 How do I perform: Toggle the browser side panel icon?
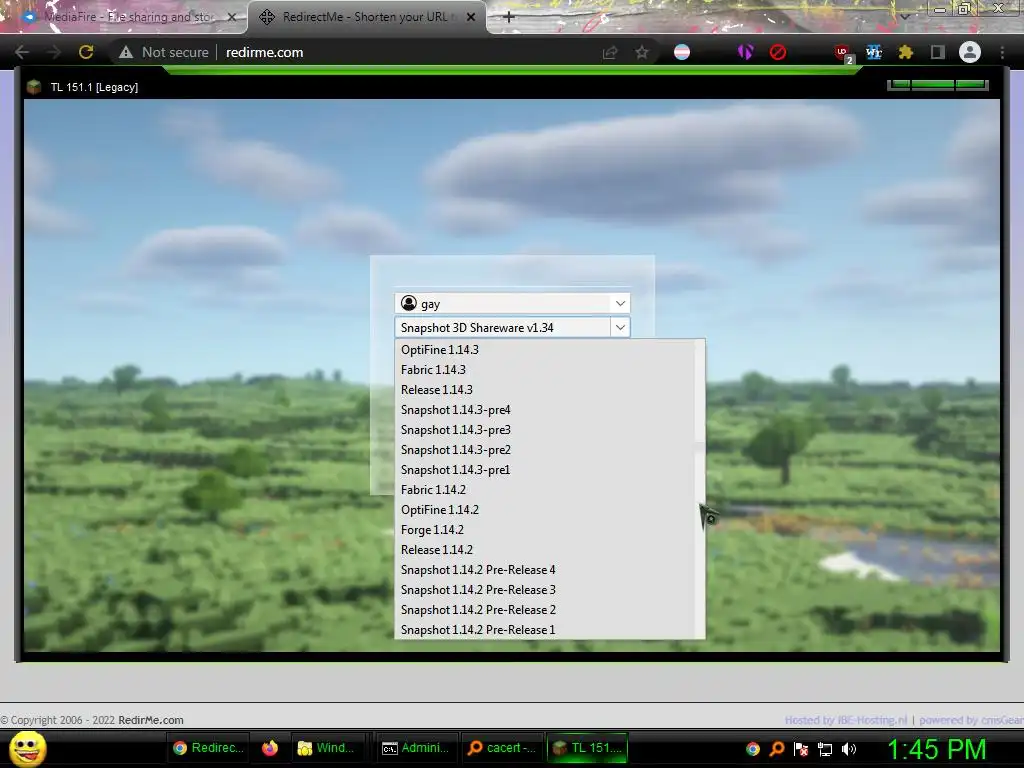(938, 52)
